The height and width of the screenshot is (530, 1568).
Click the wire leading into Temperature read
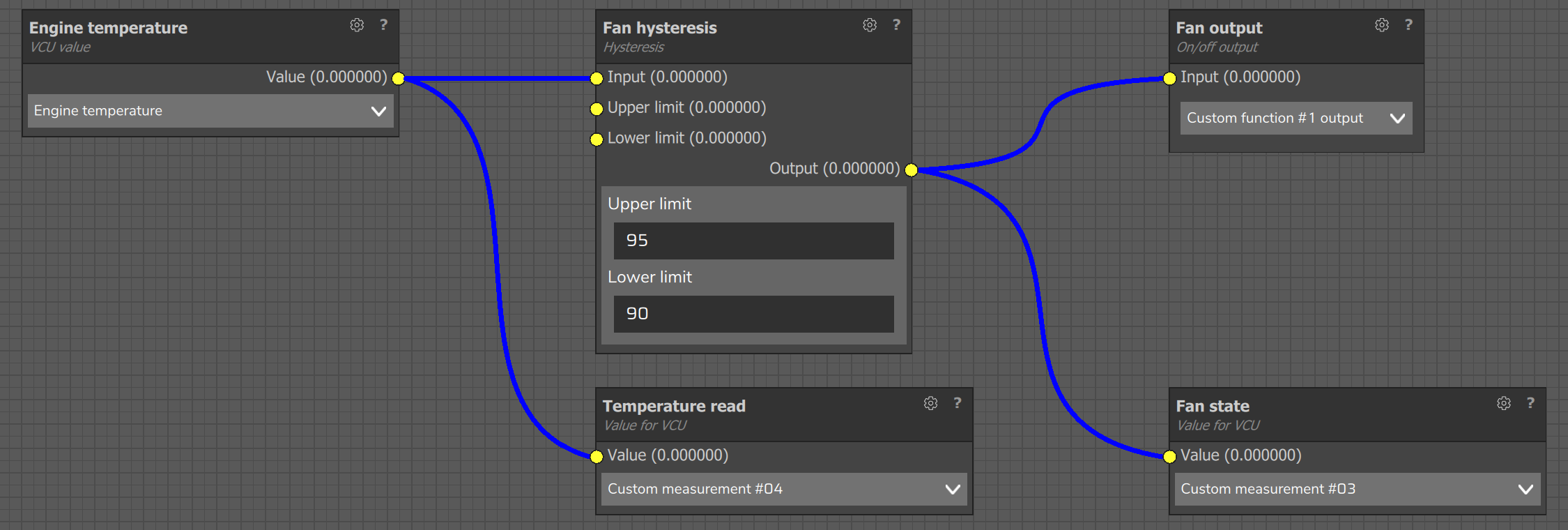point(497,268)
